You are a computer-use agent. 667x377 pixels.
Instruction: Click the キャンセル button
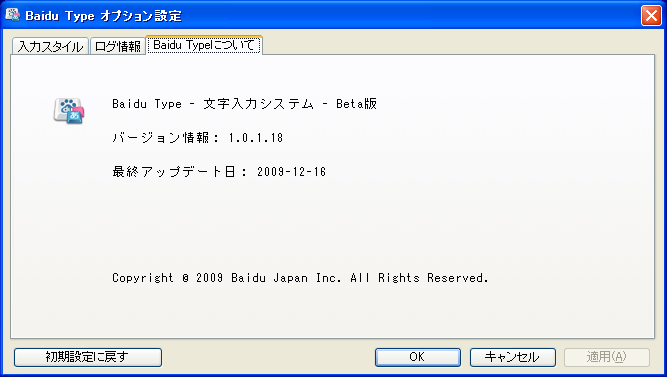(513, 357)
